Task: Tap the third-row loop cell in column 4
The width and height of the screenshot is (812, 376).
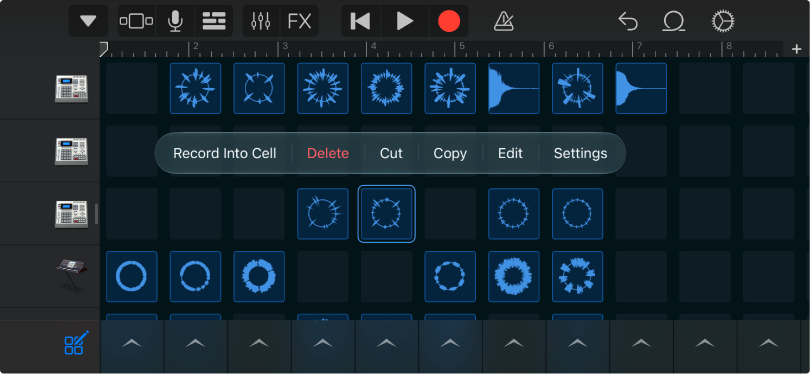Action: [x=323, y=214]
